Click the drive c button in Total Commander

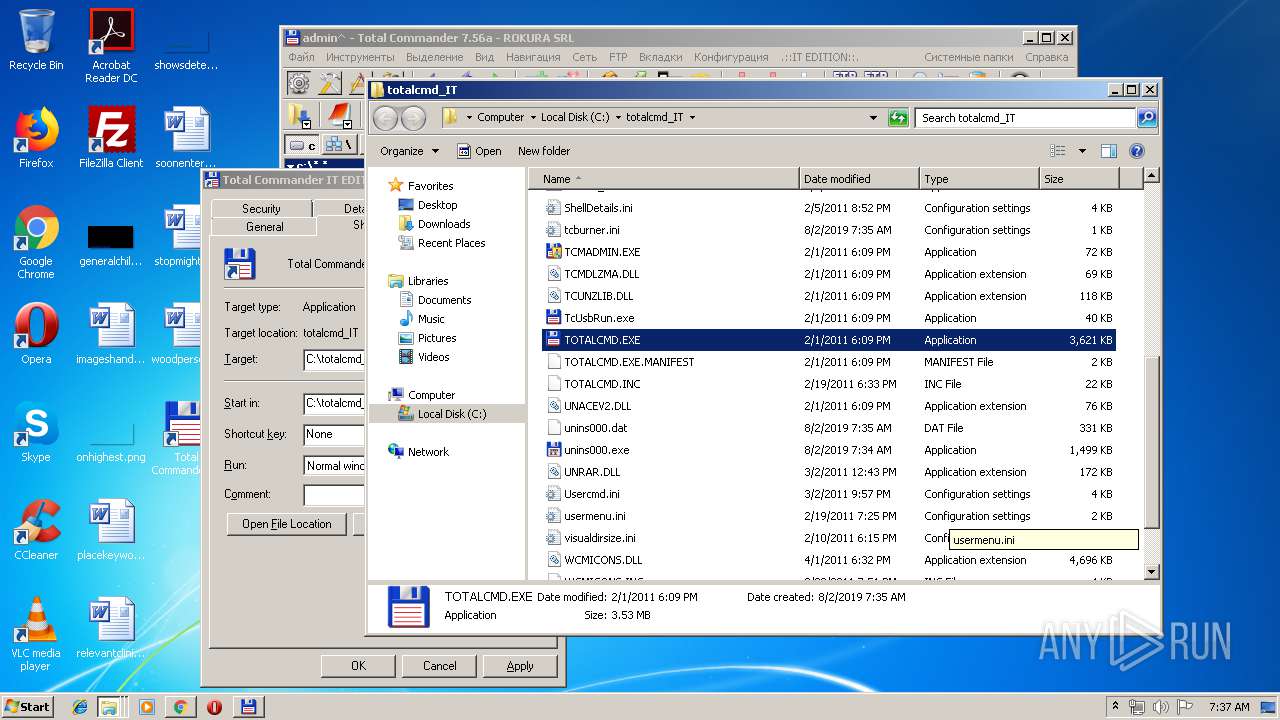[x=302, y=145]
